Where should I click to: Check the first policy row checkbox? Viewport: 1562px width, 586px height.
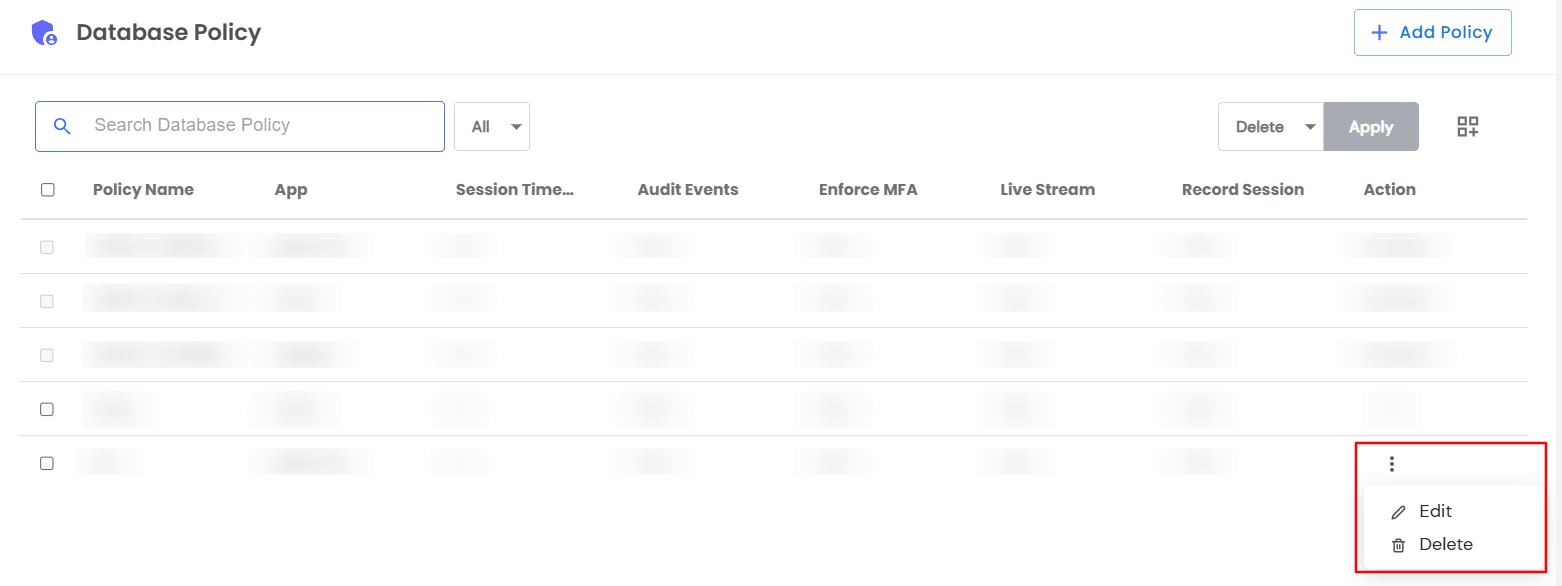[x=47, y=246]
